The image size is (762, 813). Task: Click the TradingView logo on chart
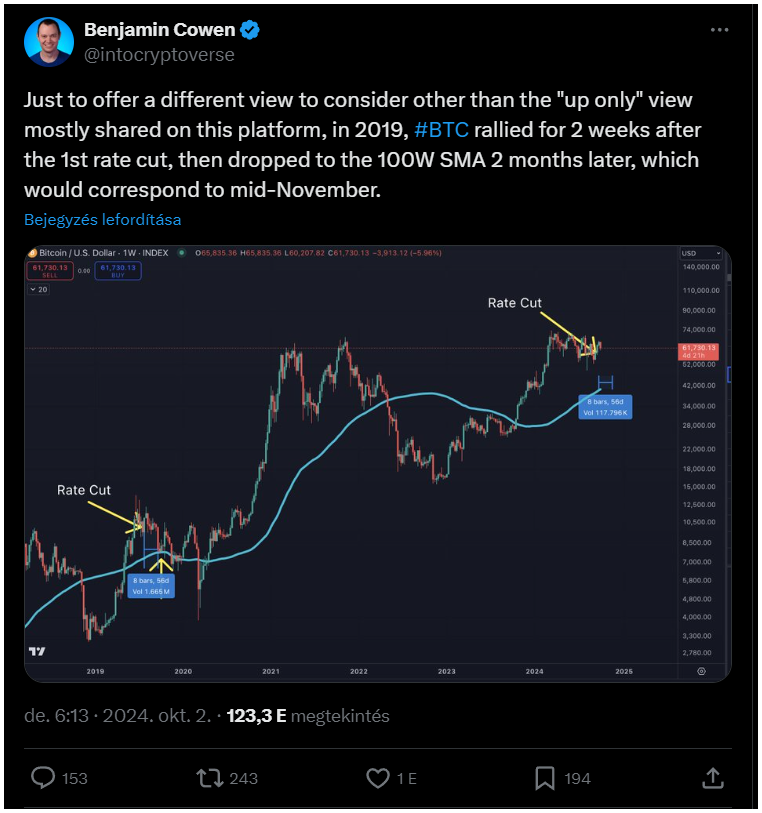[37, 651]
